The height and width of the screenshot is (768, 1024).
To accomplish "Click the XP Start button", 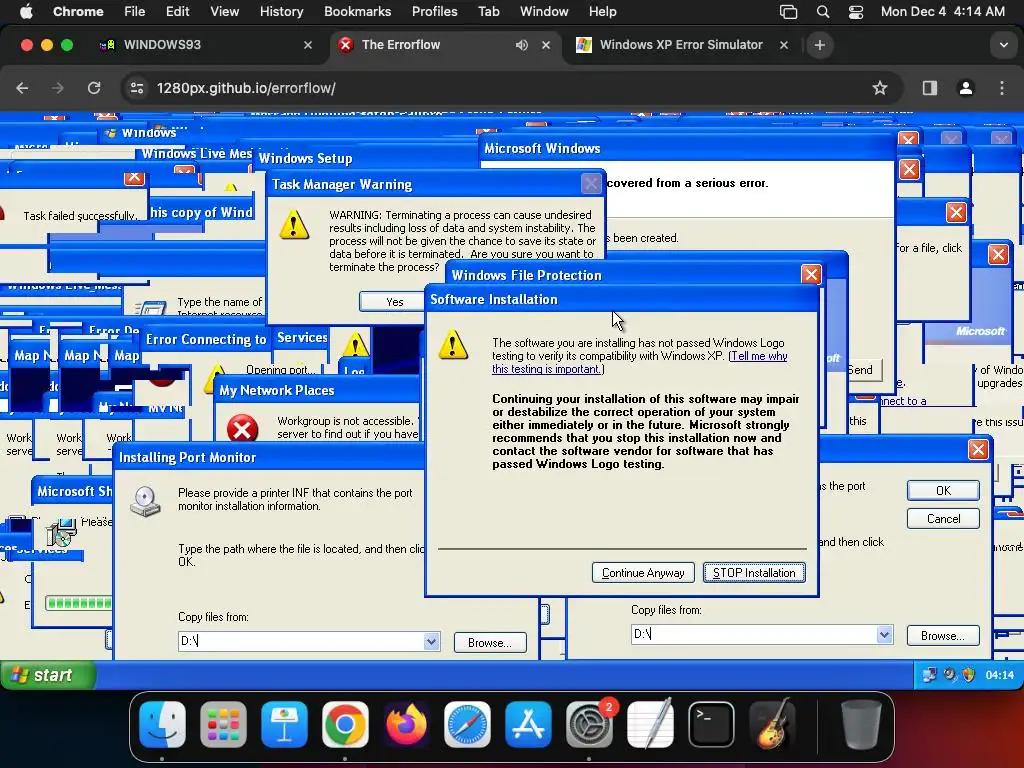I will (48, 675).
